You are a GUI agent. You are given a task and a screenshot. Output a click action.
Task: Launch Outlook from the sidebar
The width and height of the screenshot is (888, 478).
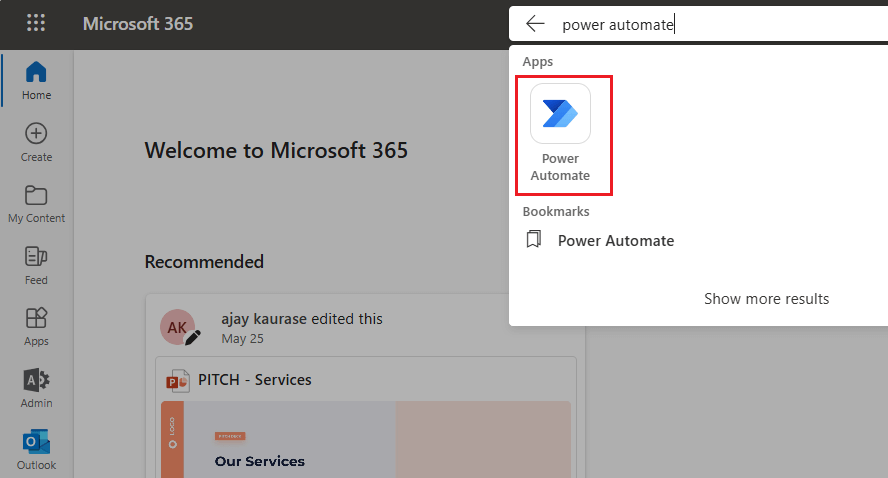point(36,450)
